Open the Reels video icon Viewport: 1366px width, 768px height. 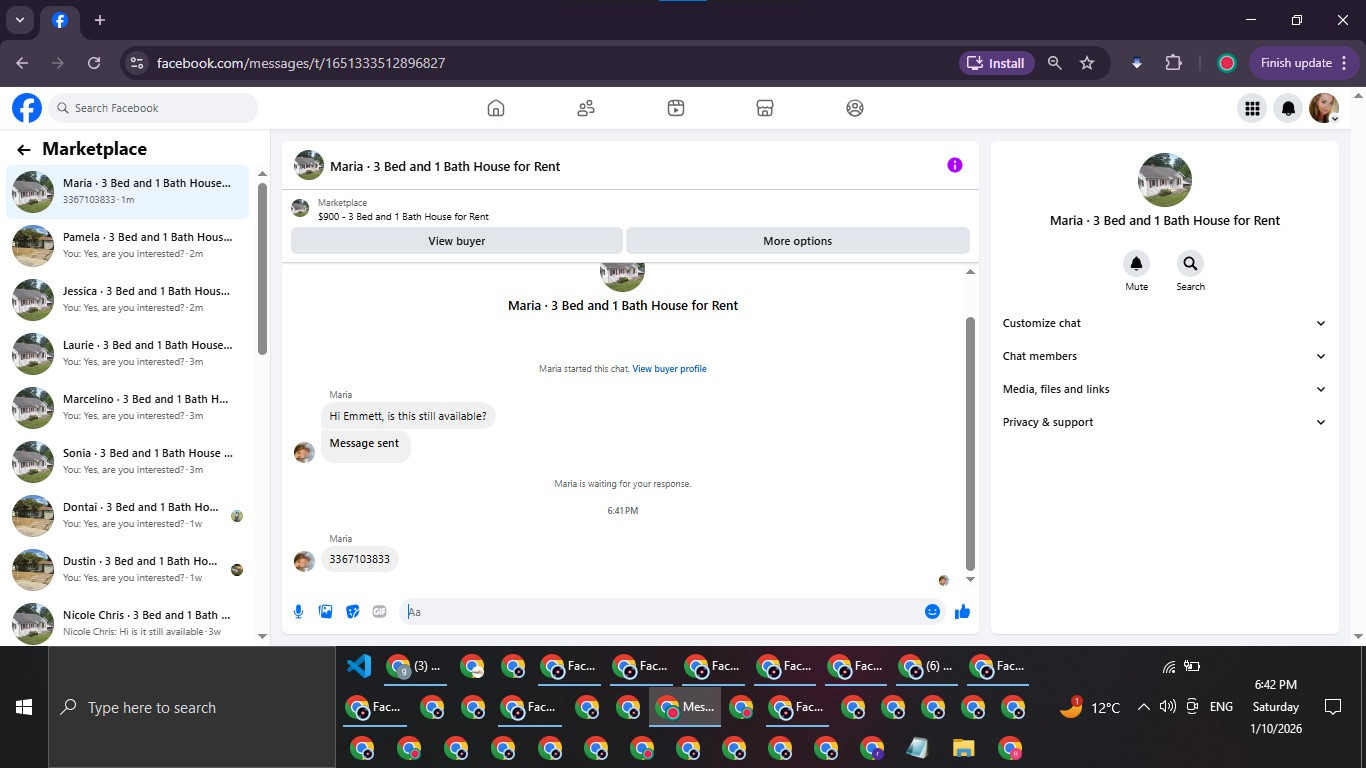tap(676, 108)
